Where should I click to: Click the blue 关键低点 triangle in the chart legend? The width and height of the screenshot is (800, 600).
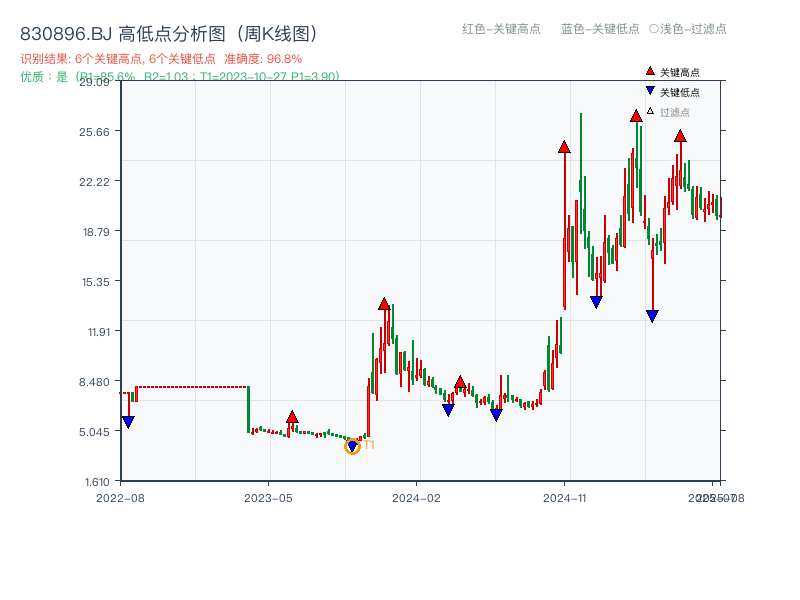pos(649,91)
